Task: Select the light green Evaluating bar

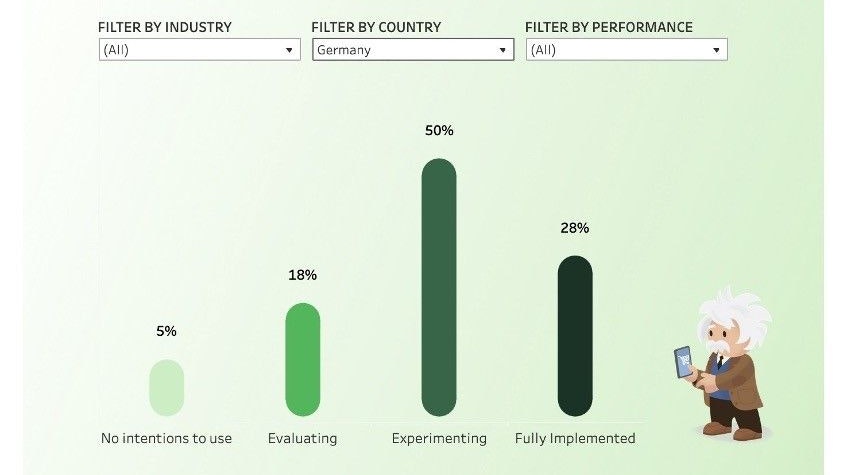Action: (302, 359)
